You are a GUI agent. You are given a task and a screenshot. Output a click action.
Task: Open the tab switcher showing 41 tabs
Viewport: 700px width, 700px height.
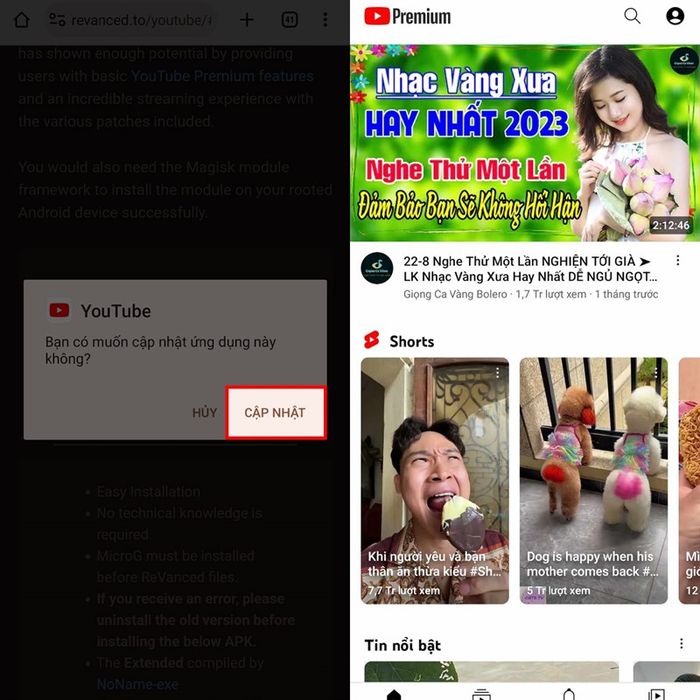290,20
